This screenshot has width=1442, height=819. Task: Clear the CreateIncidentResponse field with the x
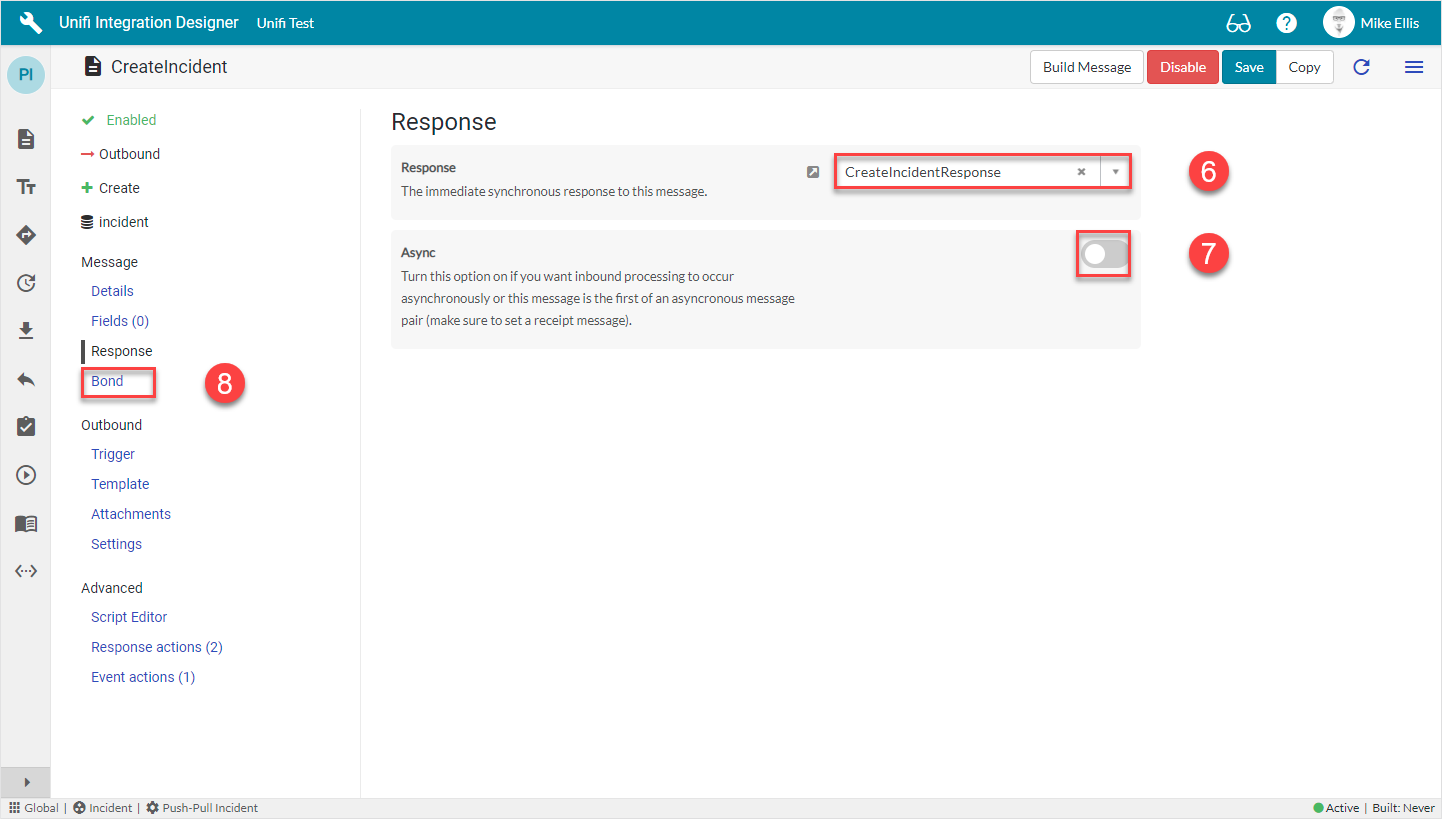[x=1081, y=171]
